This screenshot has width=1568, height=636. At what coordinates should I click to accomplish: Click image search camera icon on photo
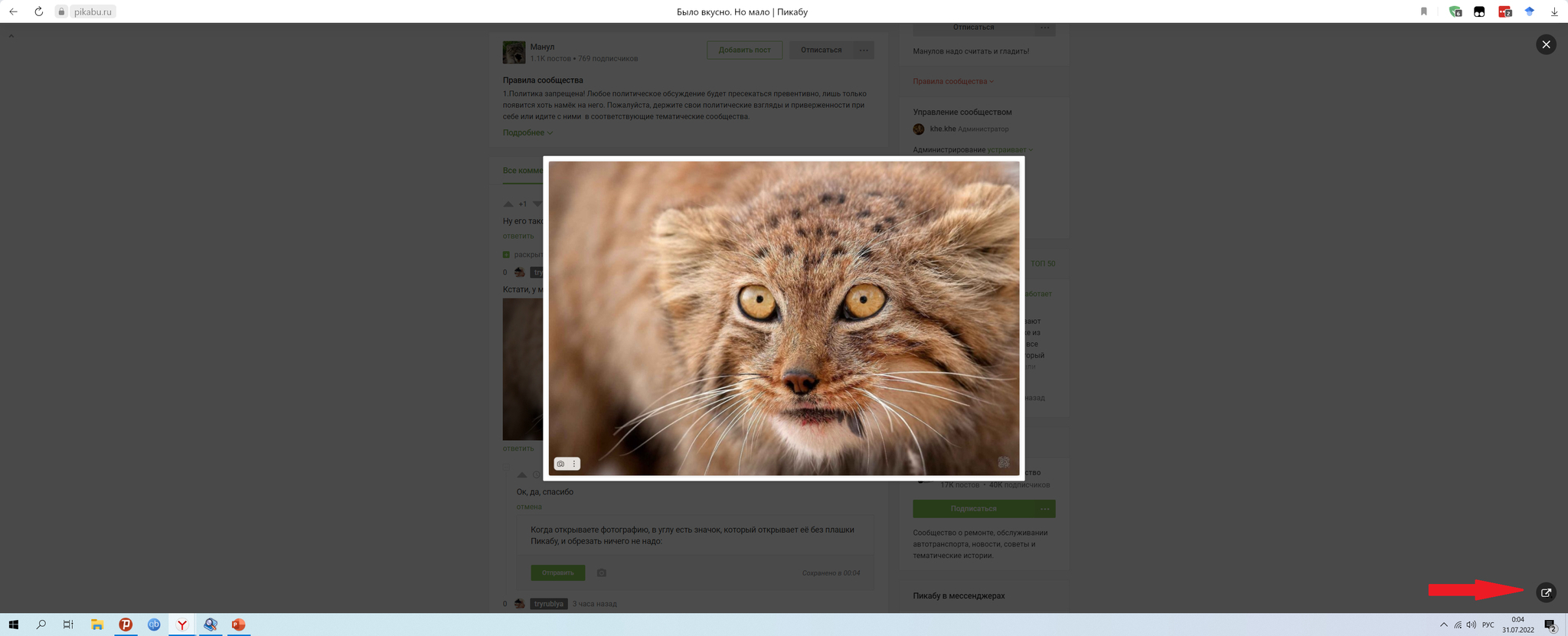click(560, 464)
